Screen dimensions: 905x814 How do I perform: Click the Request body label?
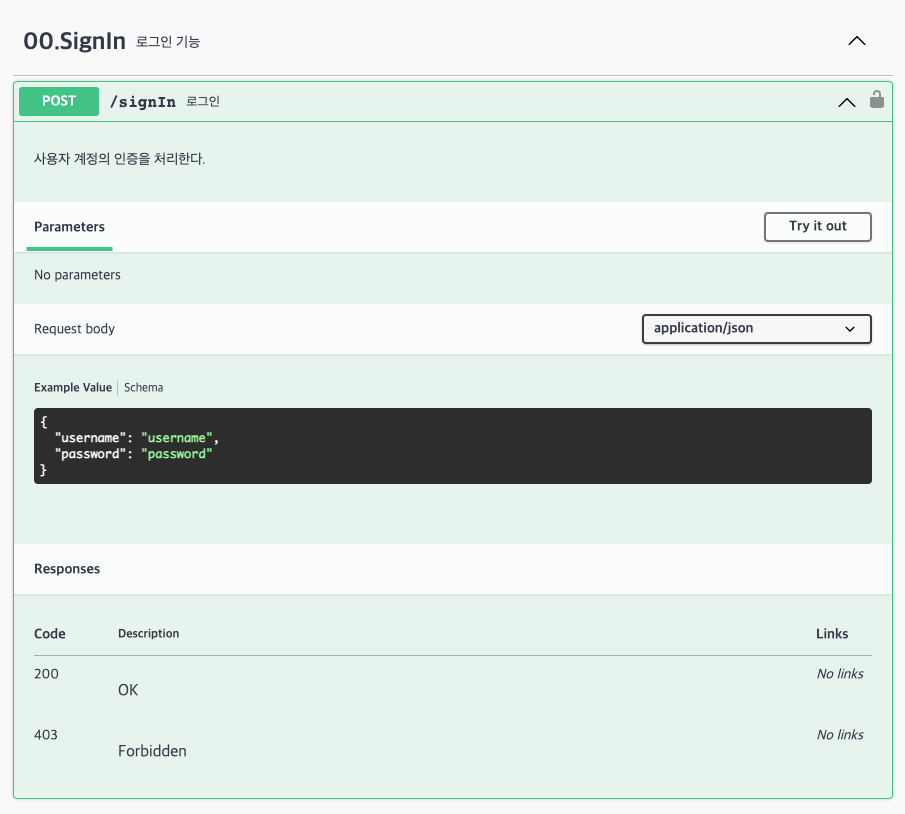[74, 328]
